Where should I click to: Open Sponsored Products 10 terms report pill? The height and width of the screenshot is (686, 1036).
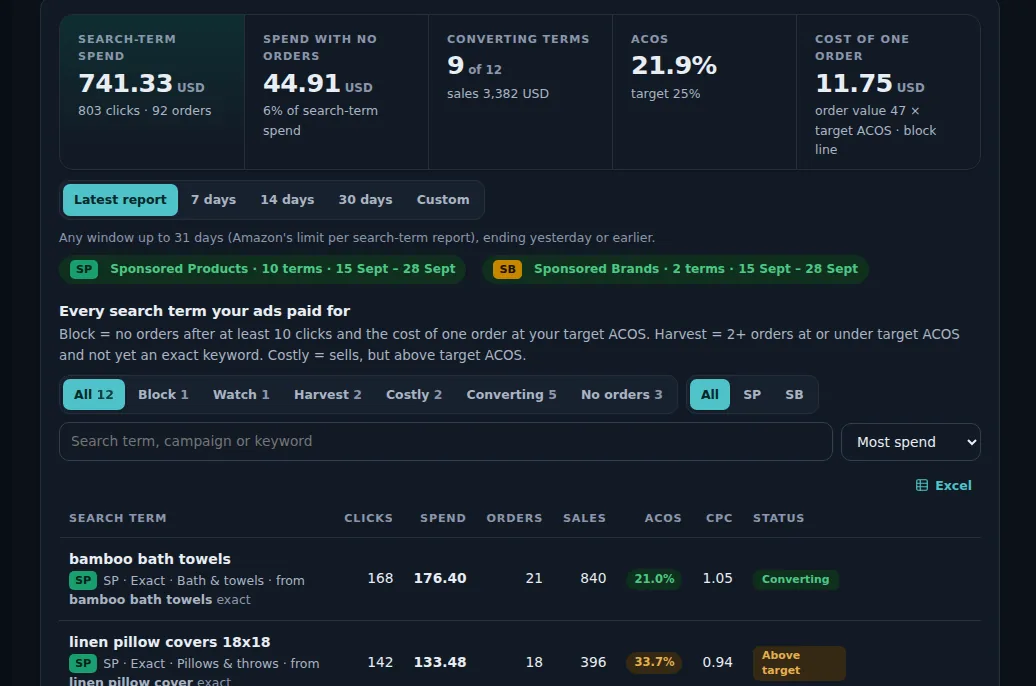[262, 269]
